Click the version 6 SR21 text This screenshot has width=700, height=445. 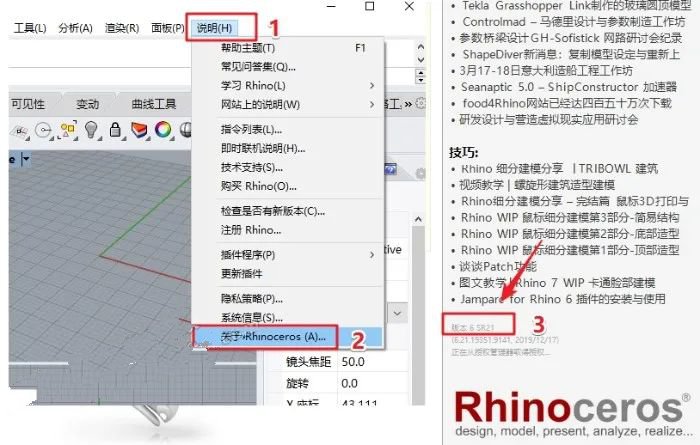click(472, 327)
